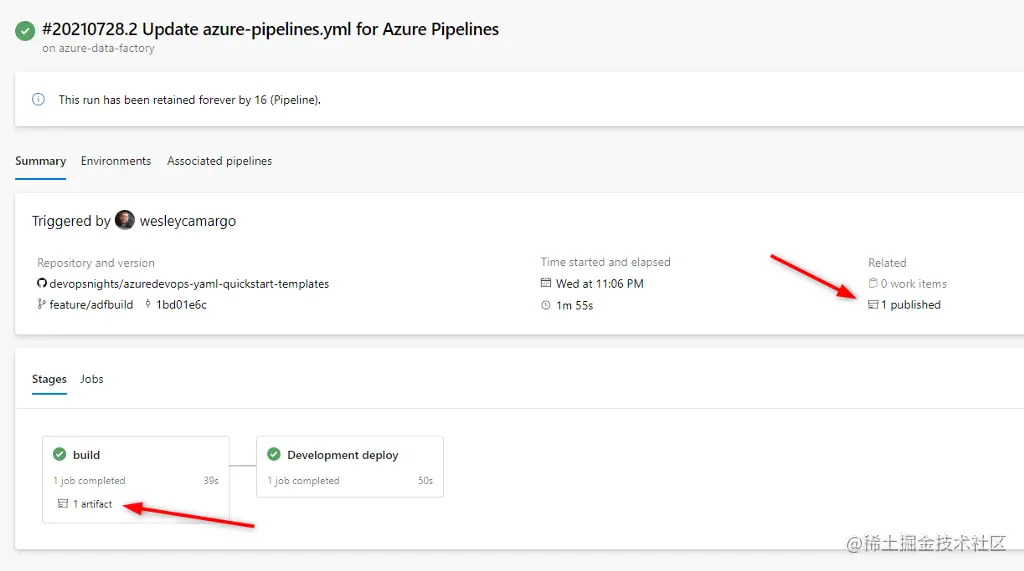The image size is (1024, 571).
Task: Open the Environments tab
Action: pyautogui.click(x=116, y=161)
